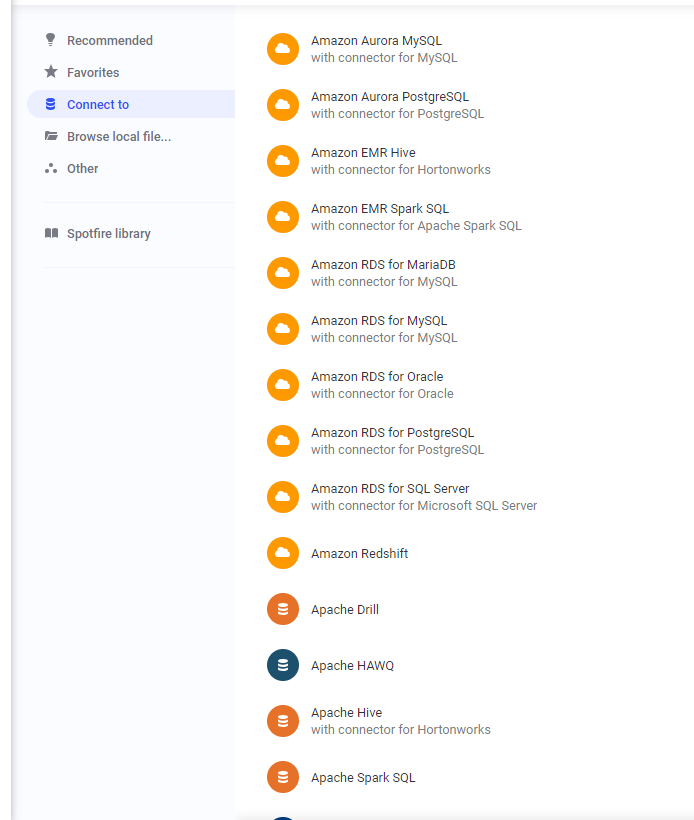Click the Amazon EMR Hive cloud icon
The width and height of the screenshot is (694, 820).
point(283,161)
